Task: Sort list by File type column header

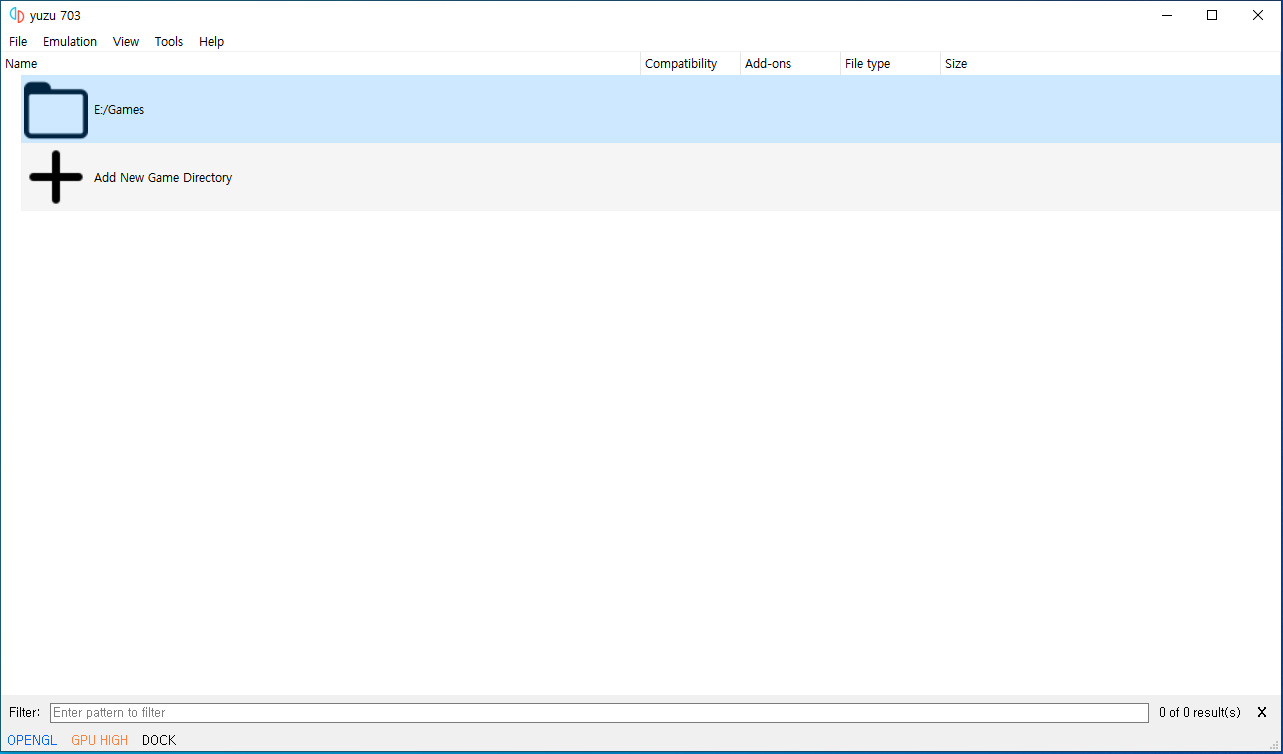Action: pos(890,64)
